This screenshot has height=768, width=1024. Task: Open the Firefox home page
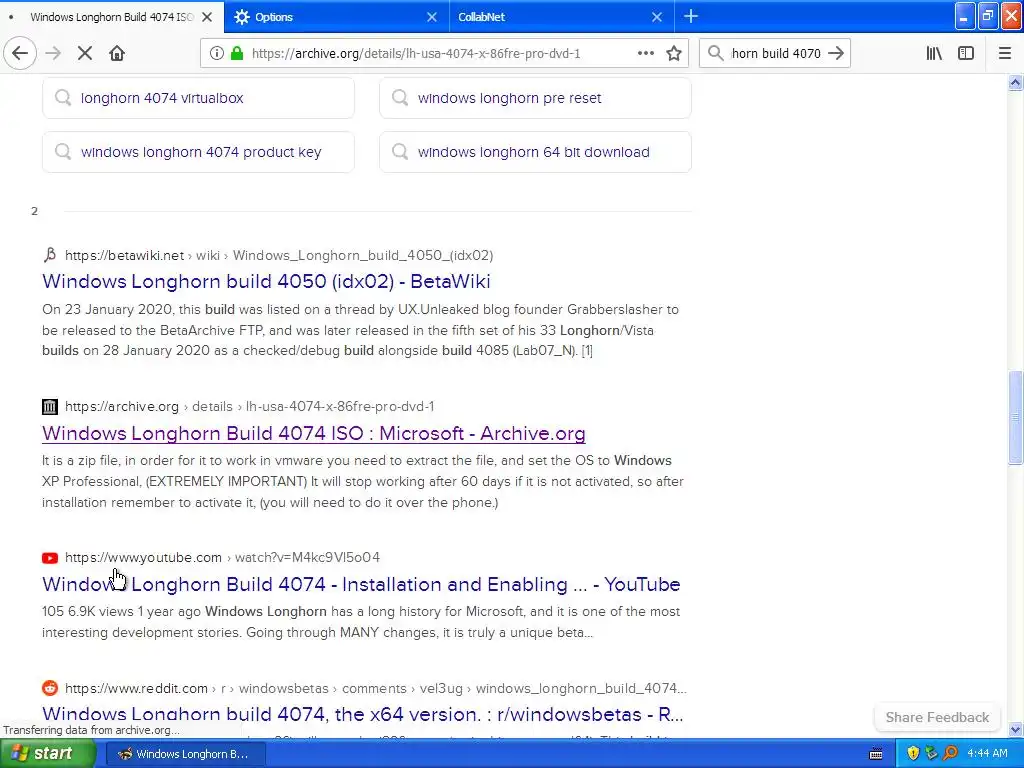(117, 53)
